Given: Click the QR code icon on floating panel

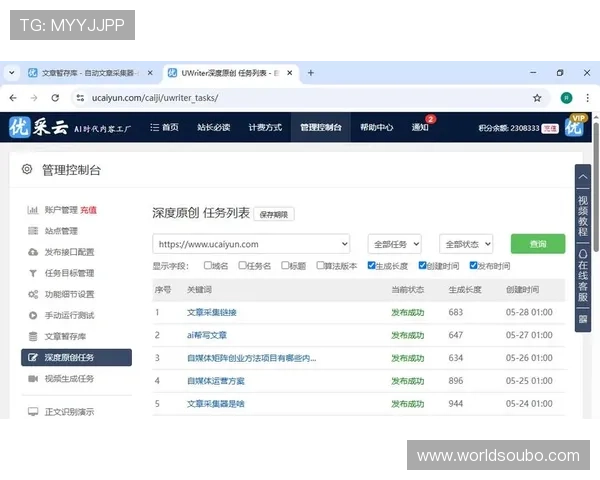Looking at the screenshot, I should pos(583,318).
